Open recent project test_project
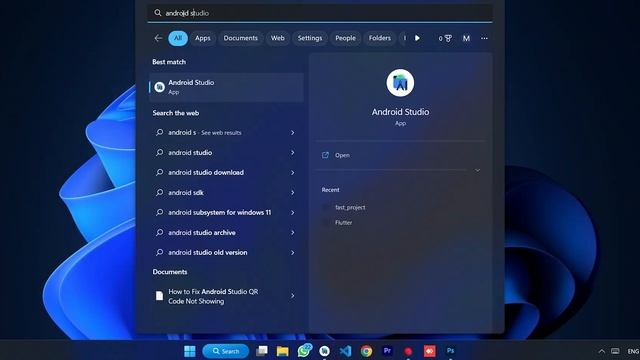The width and height of the screenshot is (640, 360). [x=350, y=207]
